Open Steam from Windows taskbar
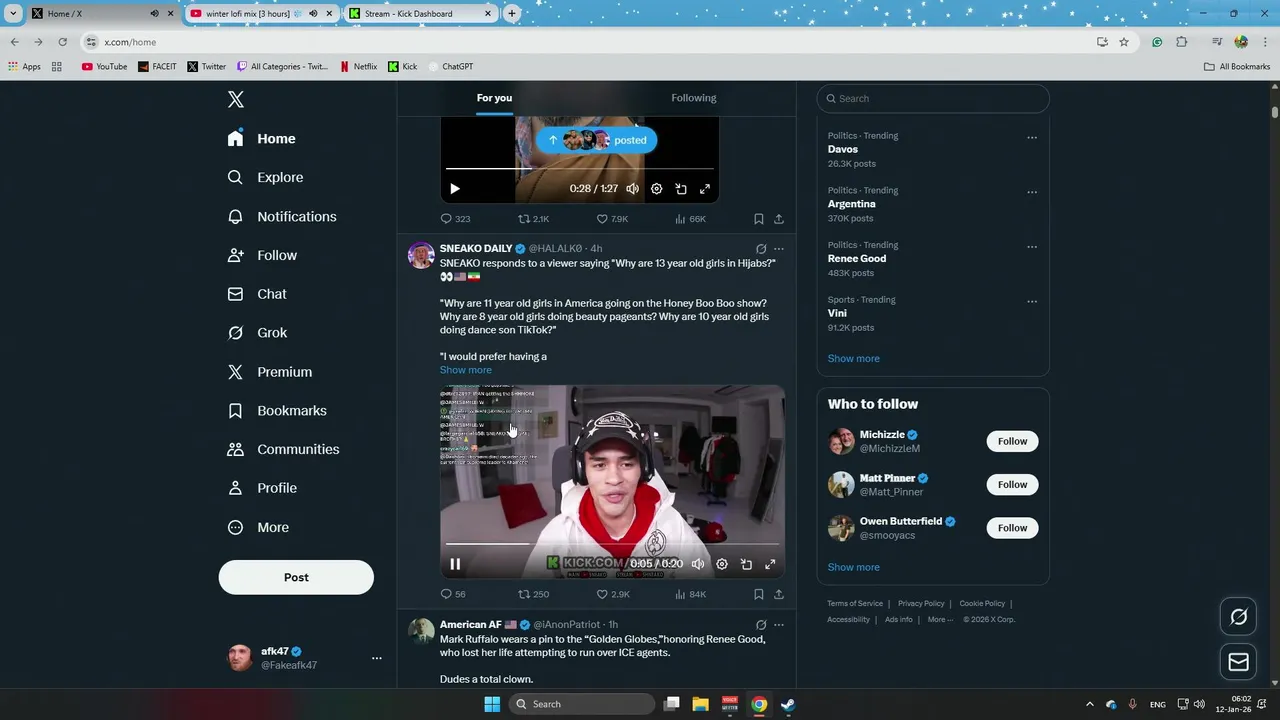Viewport: 1280px width, 720px height. [x=788, y=704]
